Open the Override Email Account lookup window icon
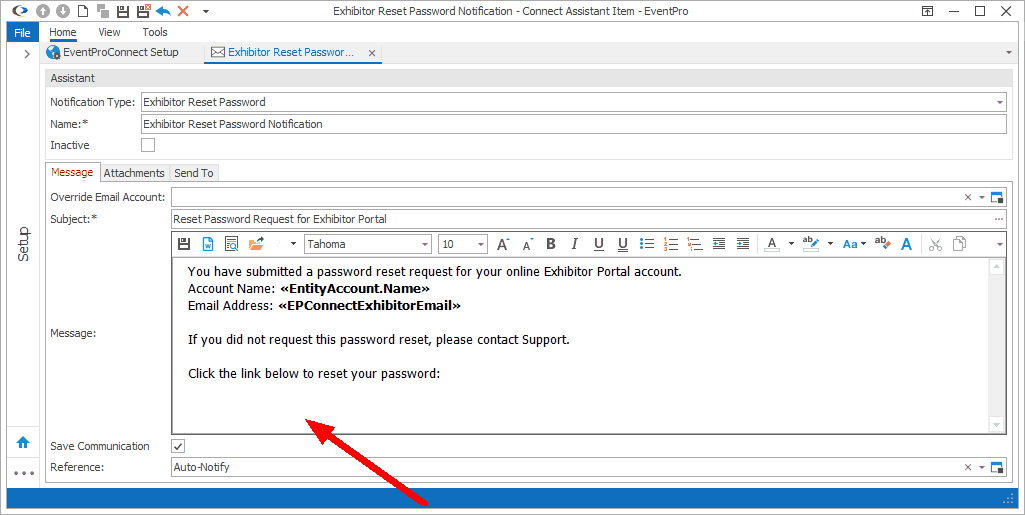Viewport: 1025px width, 515px height. coord(997,197)
